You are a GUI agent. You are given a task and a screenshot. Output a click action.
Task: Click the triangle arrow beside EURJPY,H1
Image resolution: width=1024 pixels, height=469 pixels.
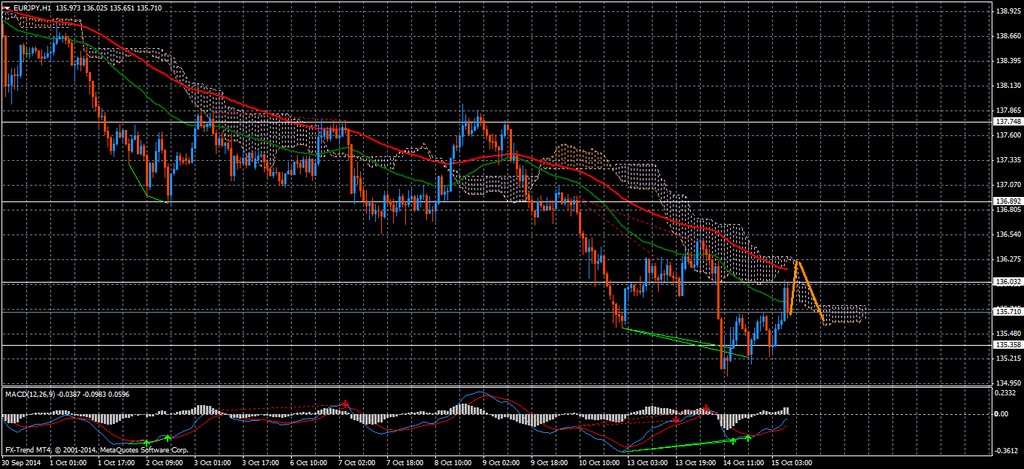click(6, 8)
